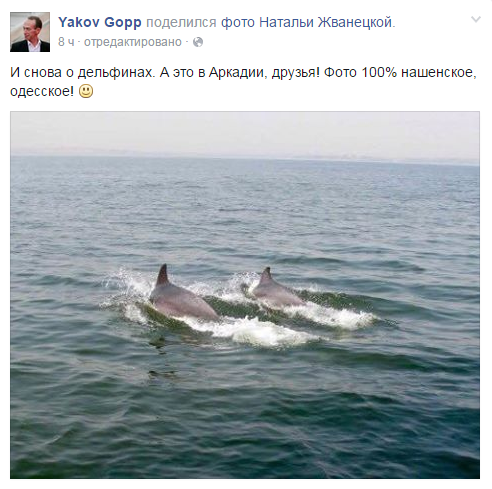Viewport: 492px width, 489px height.
Task: Click the left dolphin's back
Action: [x=183, y=302]
